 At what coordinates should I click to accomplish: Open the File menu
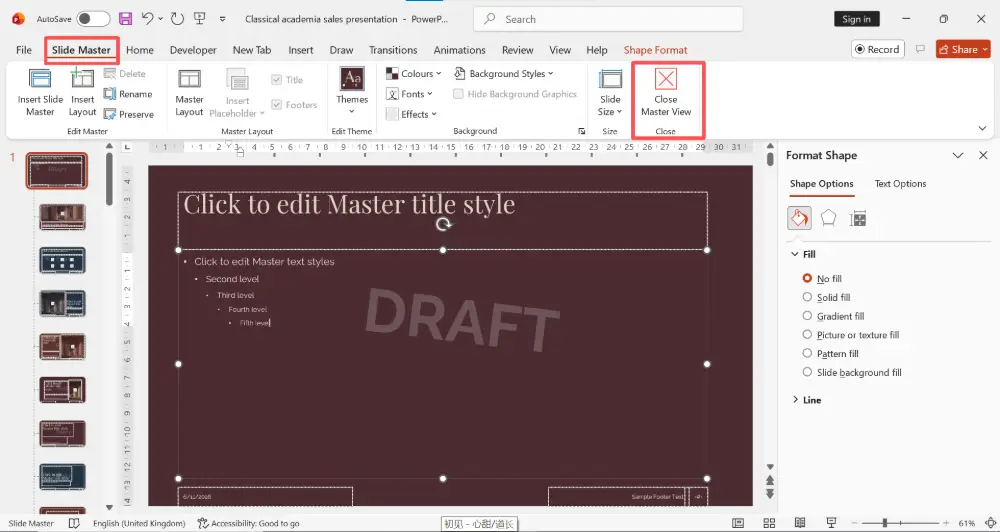point(24,50)
